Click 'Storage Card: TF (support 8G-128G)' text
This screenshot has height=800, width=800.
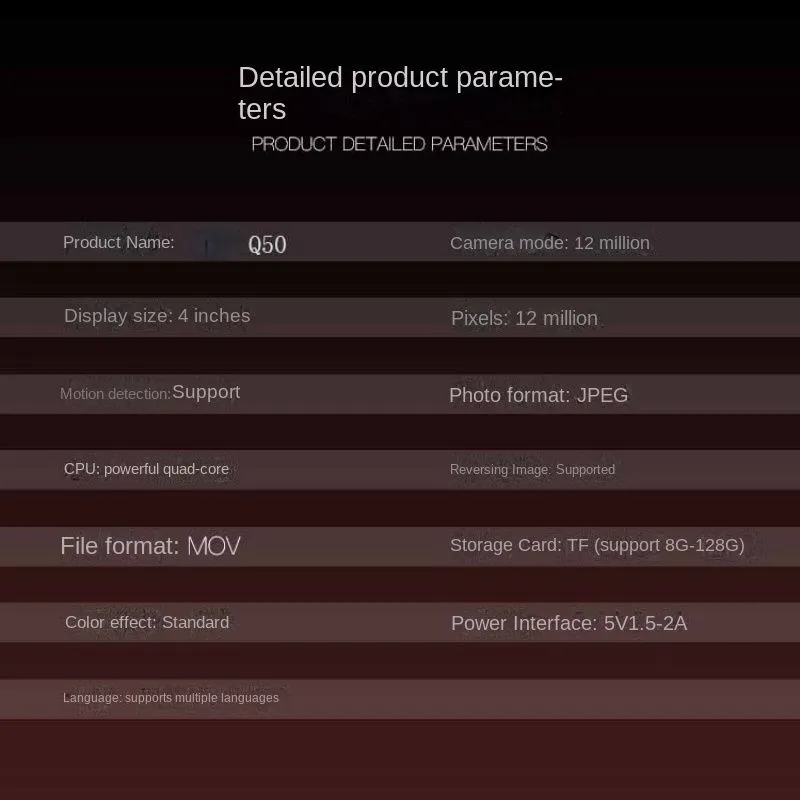597,545
